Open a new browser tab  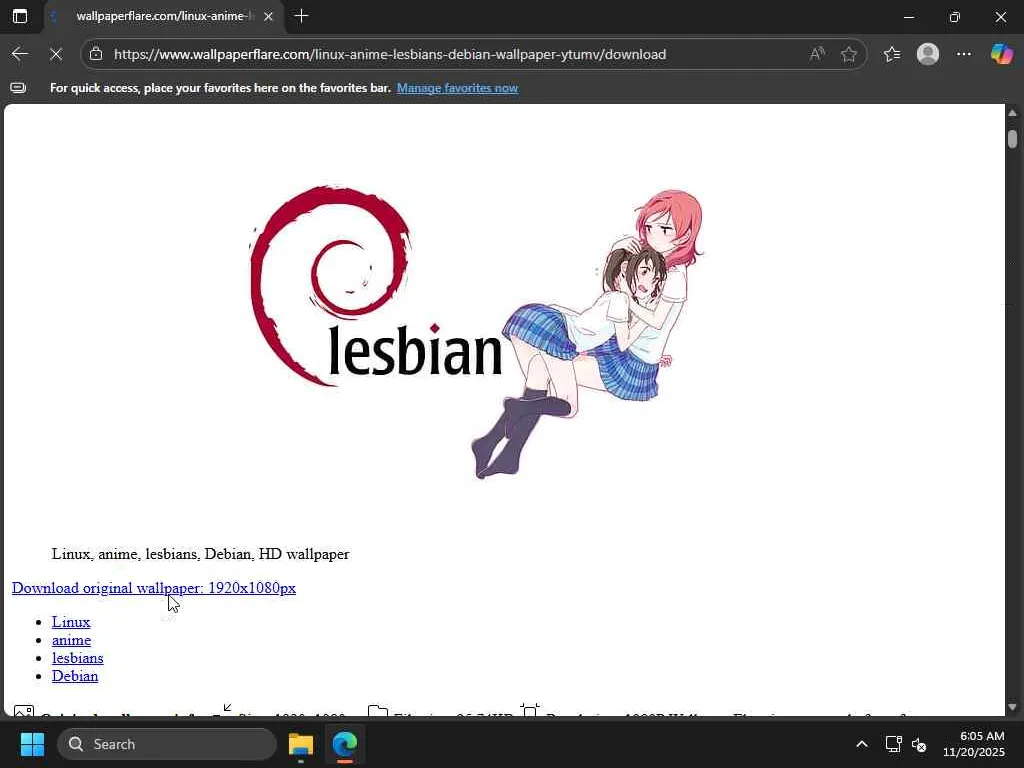(301, 16)
